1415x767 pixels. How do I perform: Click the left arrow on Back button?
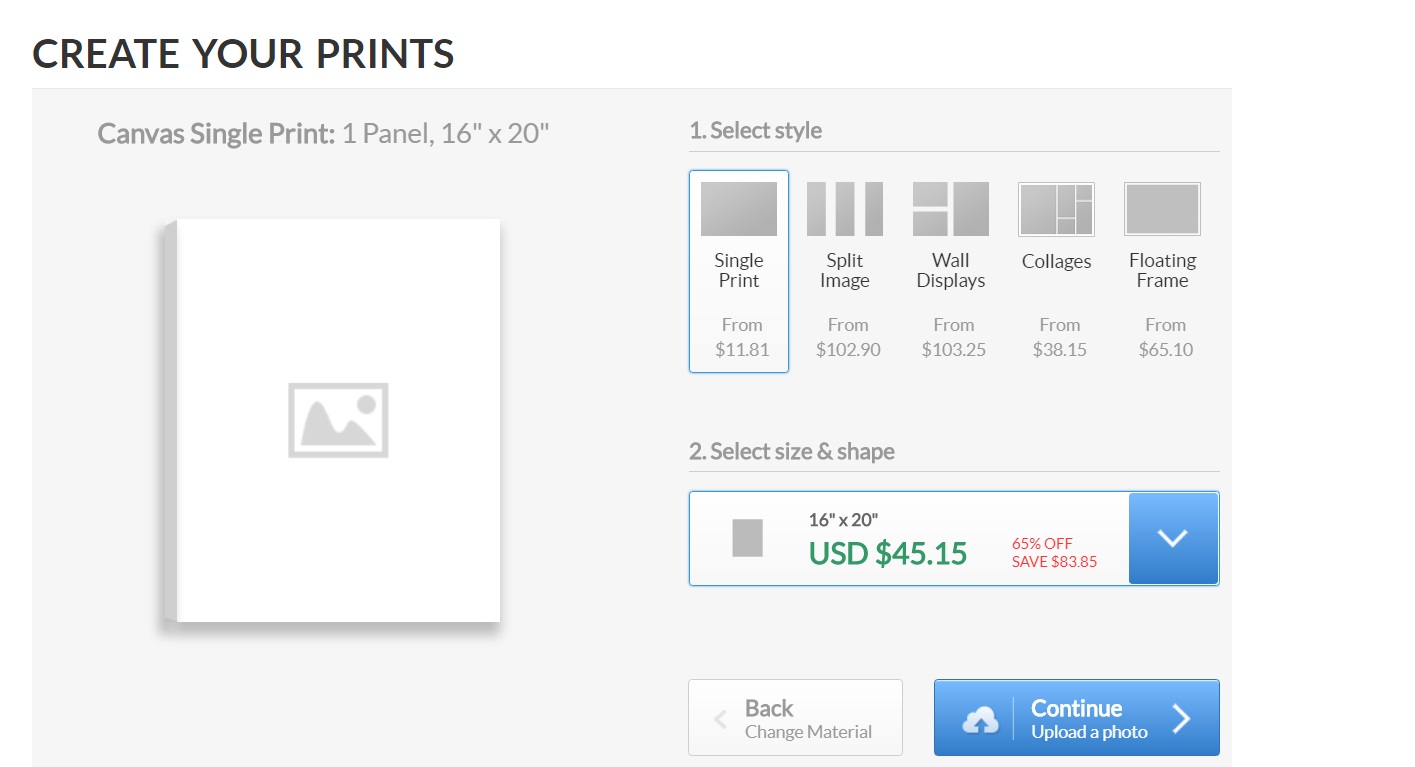[x=720, y=720]
